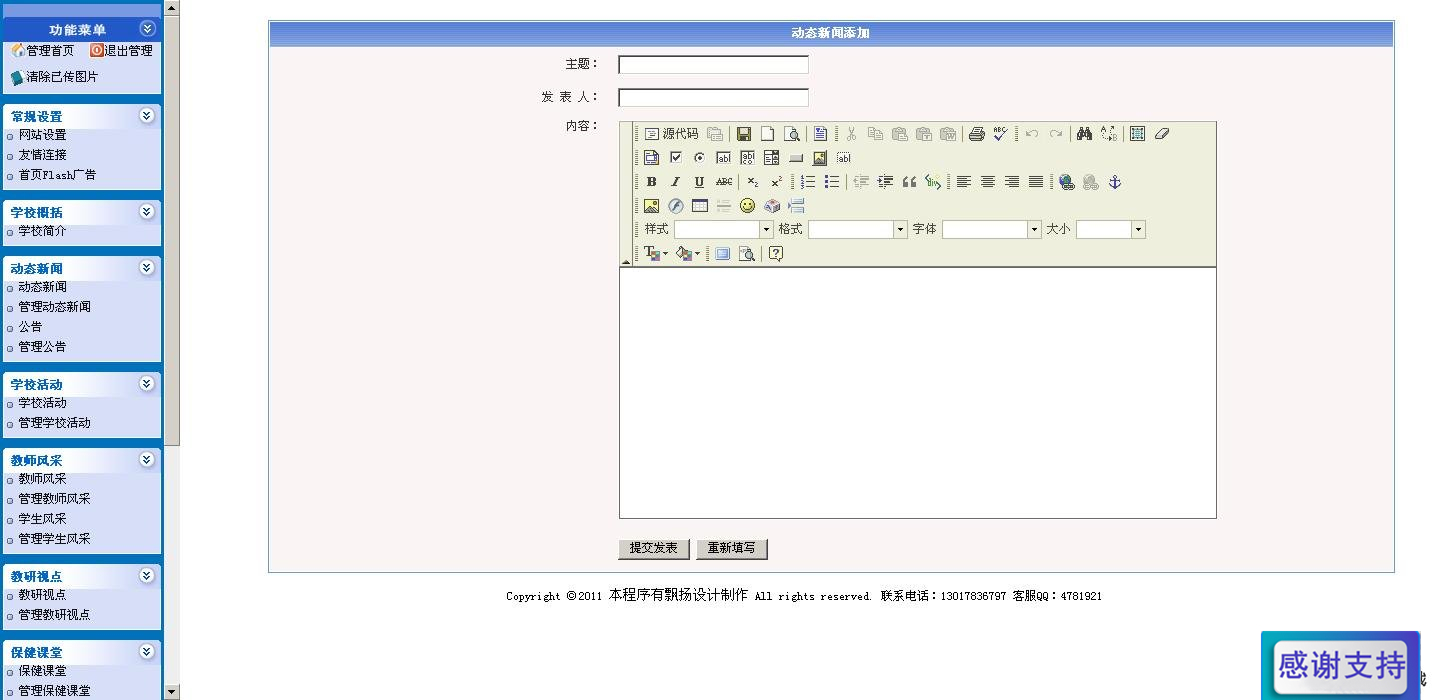Apply blockquote formatting

click(x=909, y=182)
